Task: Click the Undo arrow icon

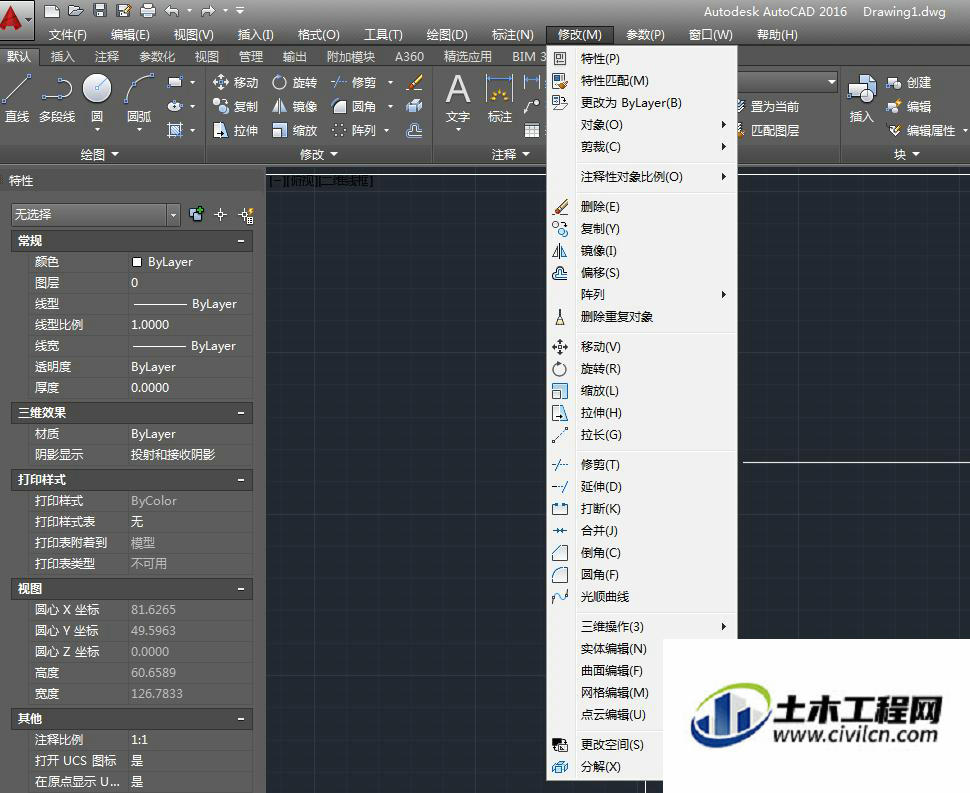Action: click(x=171, y=11)
